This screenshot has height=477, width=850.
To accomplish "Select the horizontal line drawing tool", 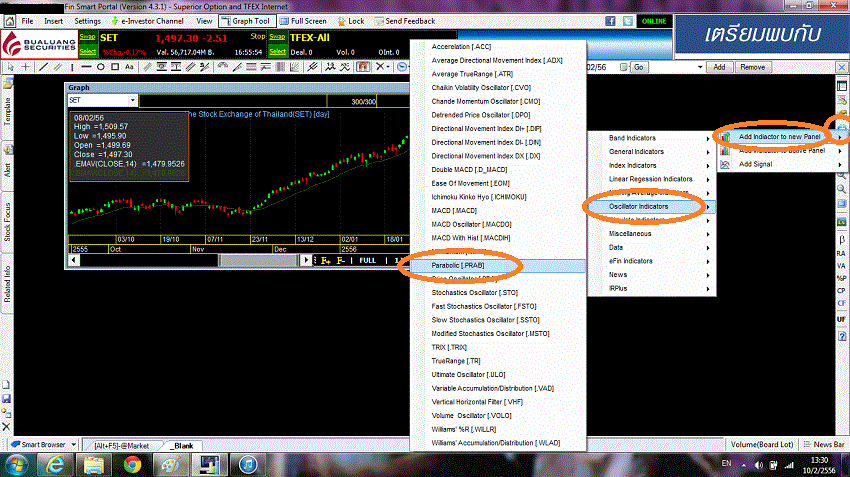I will (86, 67).
